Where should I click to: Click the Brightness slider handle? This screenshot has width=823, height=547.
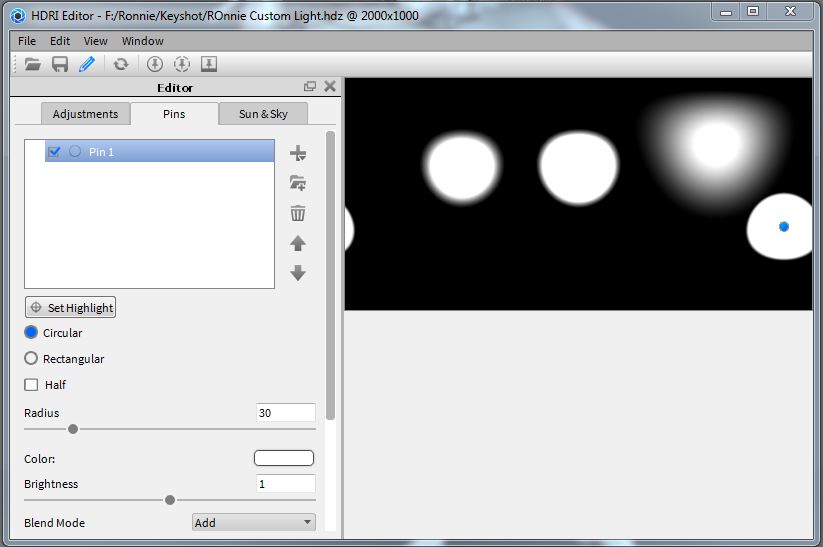170,500
